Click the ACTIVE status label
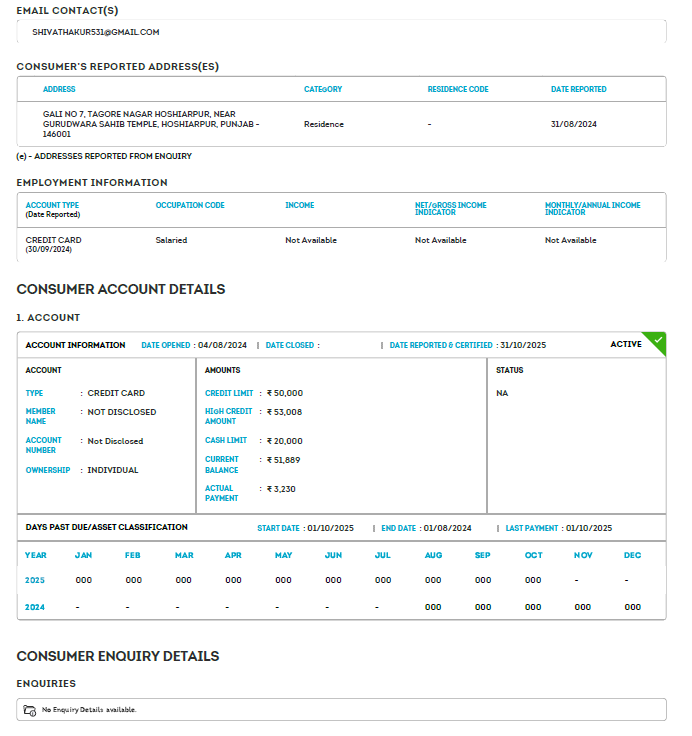 click(x=626, y=344)
